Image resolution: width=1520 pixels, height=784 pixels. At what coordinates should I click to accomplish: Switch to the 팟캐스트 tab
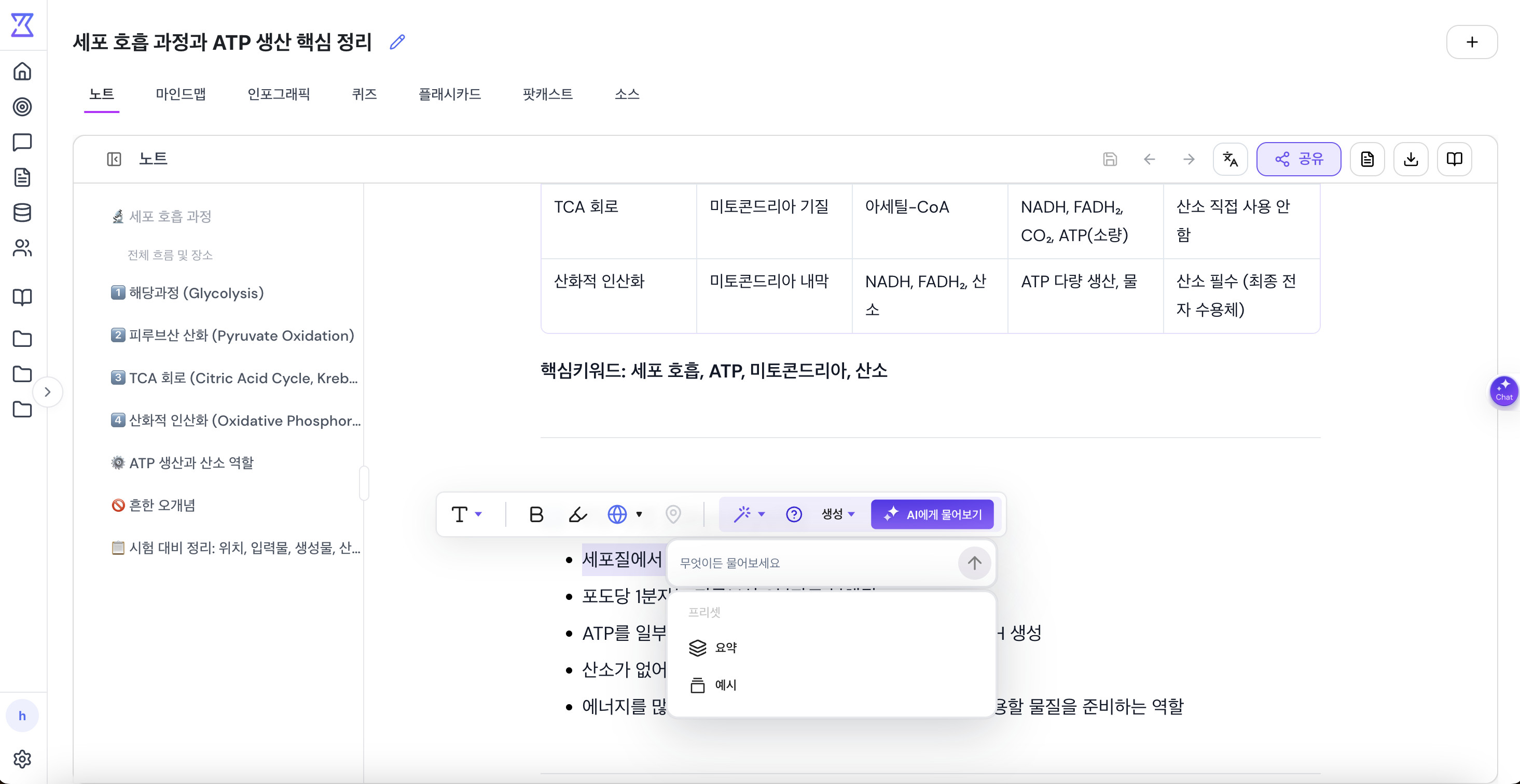coord(548,94)
